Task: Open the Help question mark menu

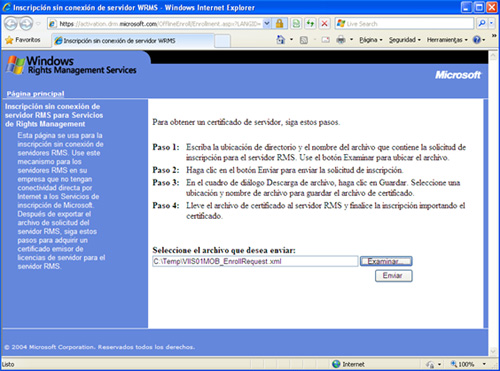Action: [479, 40]
